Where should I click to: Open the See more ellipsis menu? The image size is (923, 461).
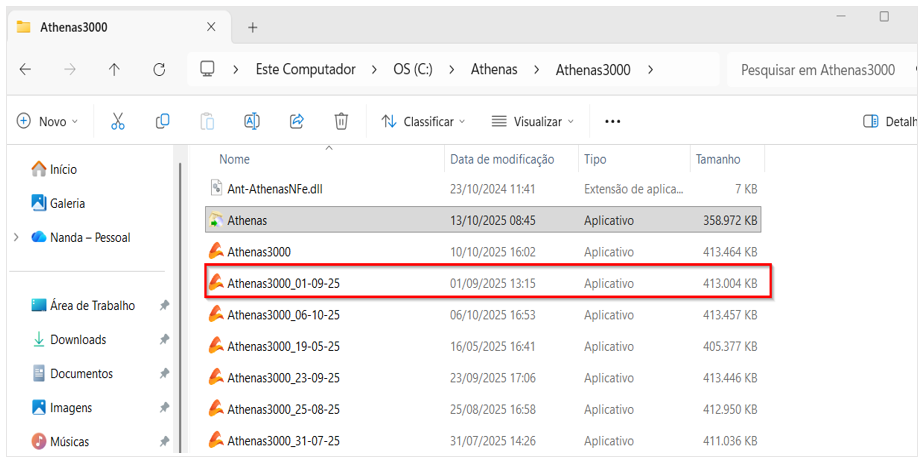[x=613, y=121]
